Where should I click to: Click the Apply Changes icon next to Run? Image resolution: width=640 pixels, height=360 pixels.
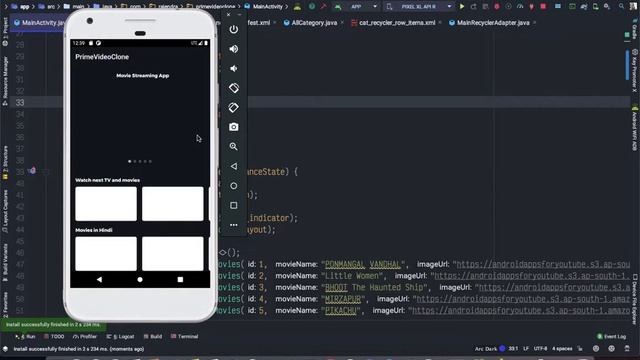click(x=473, y=7)
